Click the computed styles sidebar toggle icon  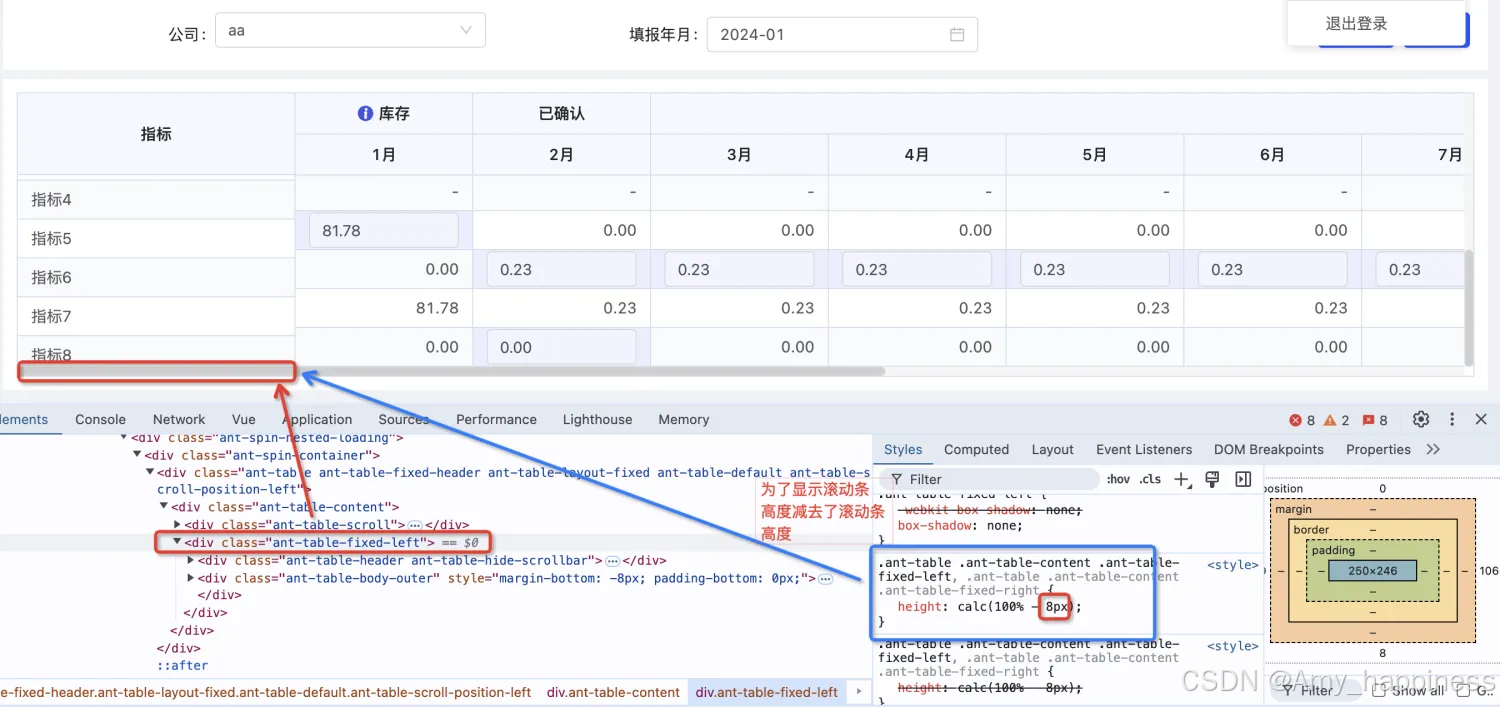point(1243,479)
